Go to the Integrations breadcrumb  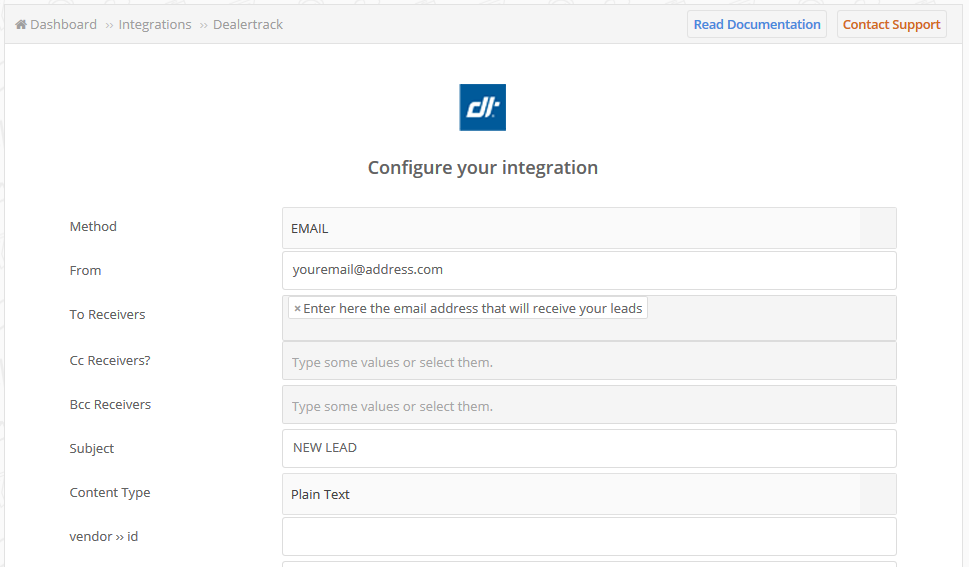[155, 25]
